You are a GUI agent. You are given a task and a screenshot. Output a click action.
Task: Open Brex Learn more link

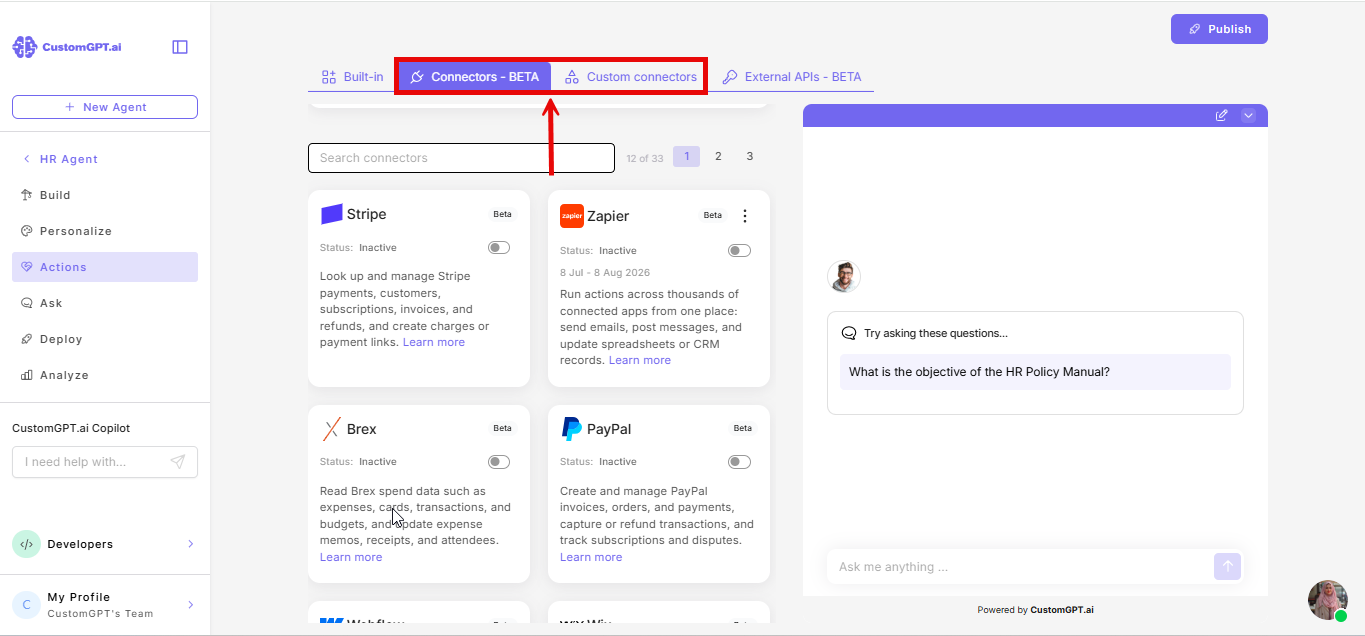351,557
